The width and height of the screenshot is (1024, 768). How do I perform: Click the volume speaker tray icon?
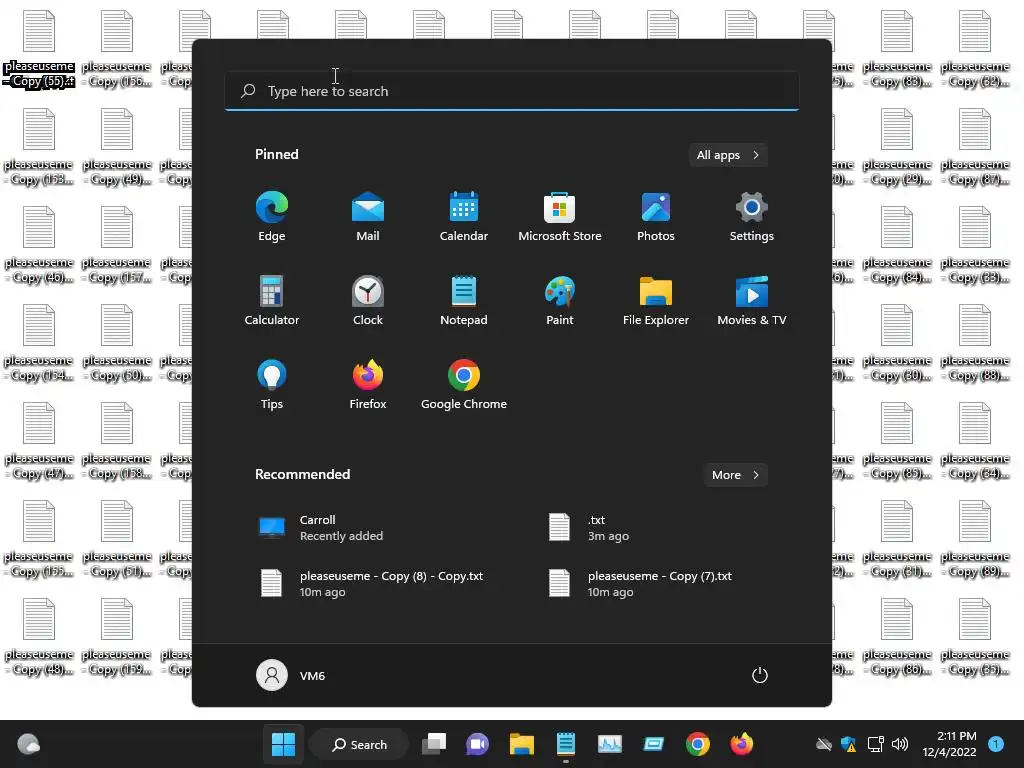point(900,744)
